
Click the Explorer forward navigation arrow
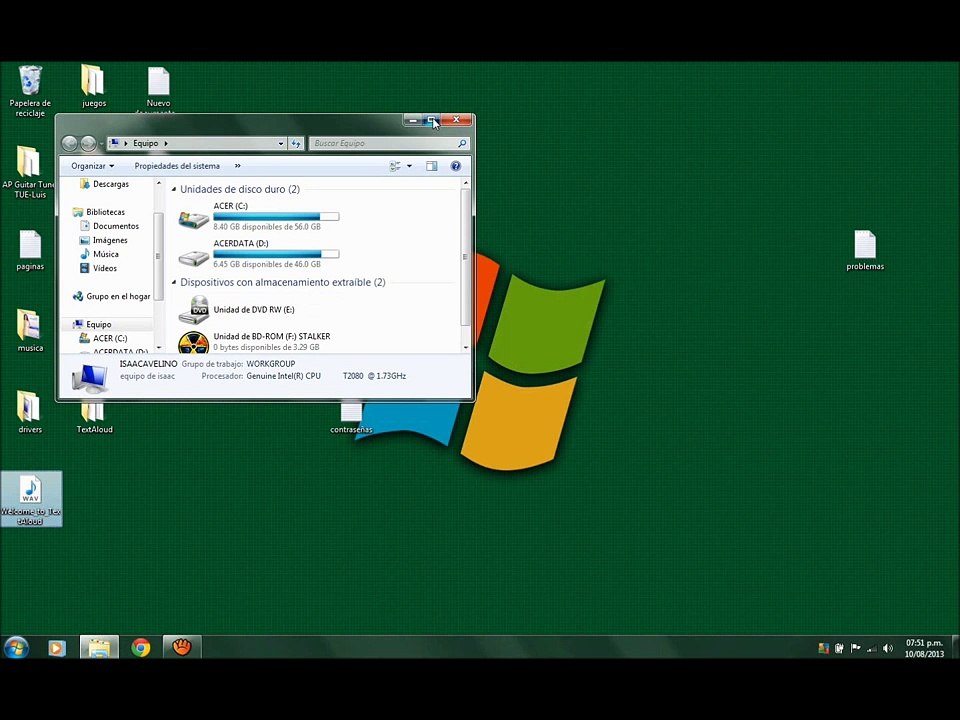[x=88, y=143]
